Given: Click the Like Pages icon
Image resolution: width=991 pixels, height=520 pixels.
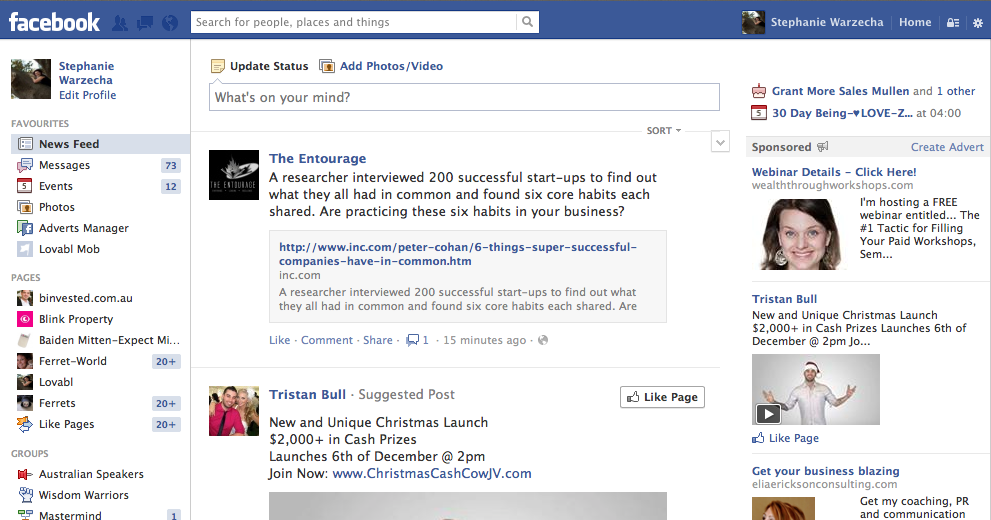Looking at the screenshot, I should click(x=25, y=424).
